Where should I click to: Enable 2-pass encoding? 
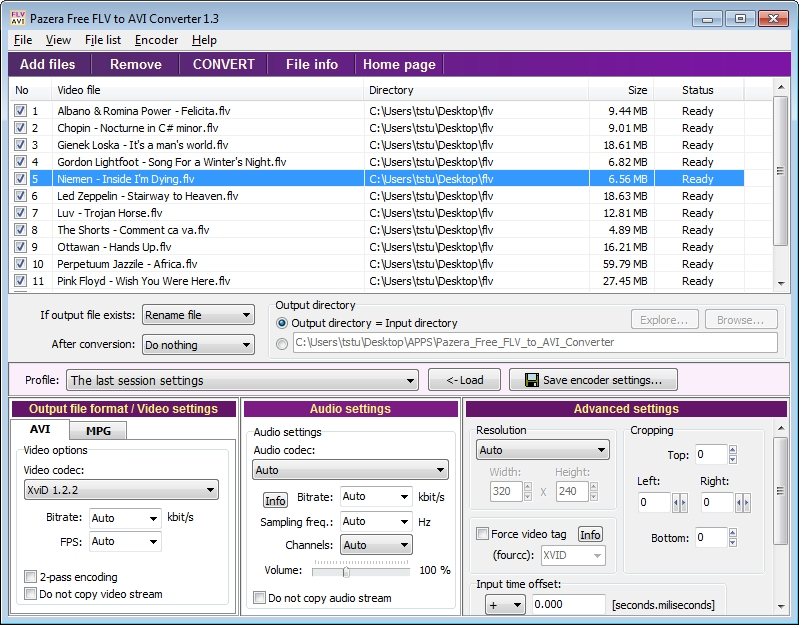(31, 577)
